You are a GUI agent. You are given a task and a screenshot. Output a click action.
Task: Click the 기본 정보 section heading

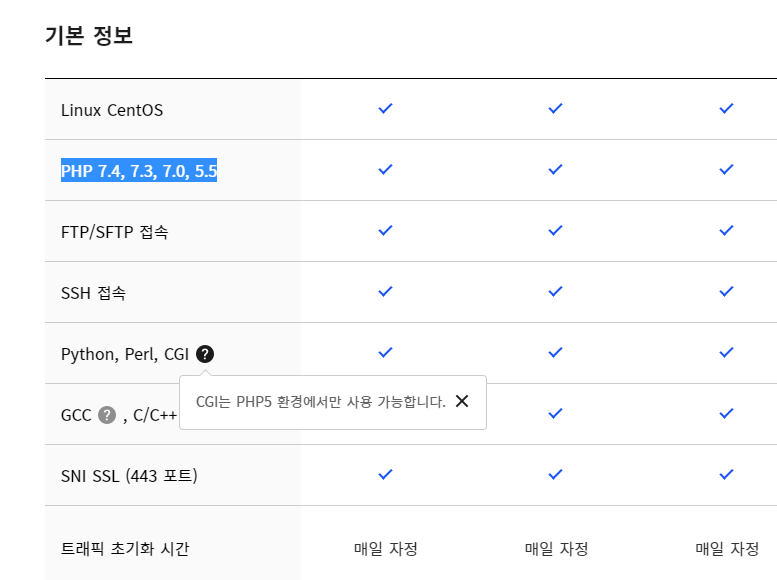click(x=89, y=35)
